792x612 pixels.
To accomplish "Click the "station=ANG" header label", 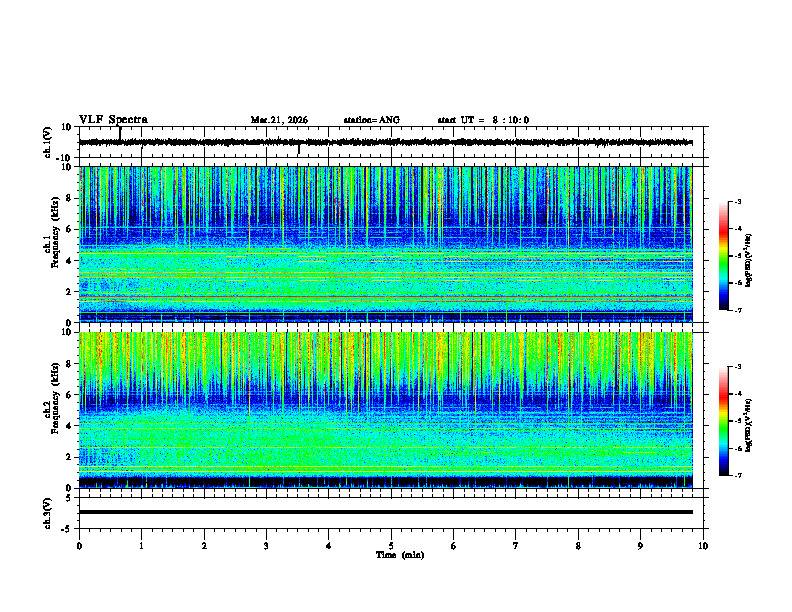I will pyautogui.click(x=372, y=120).
